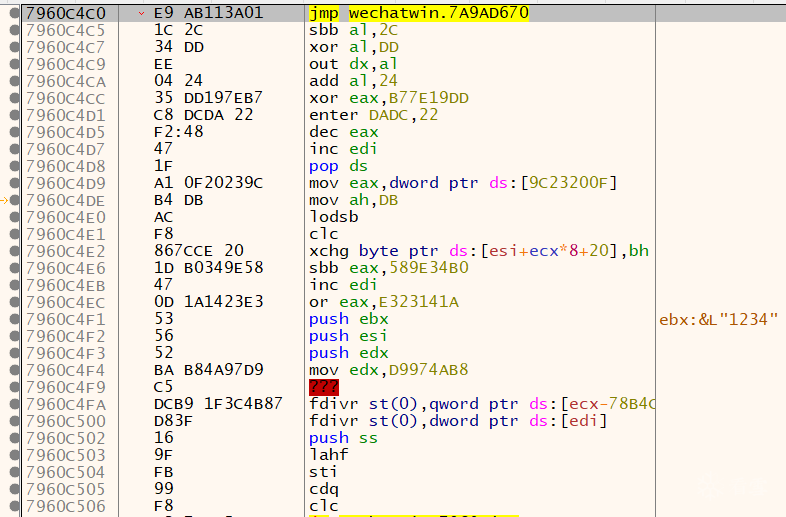Click the push esi instruction
Image resolution: width=786 pixels, height=517 pixels.
348,336
